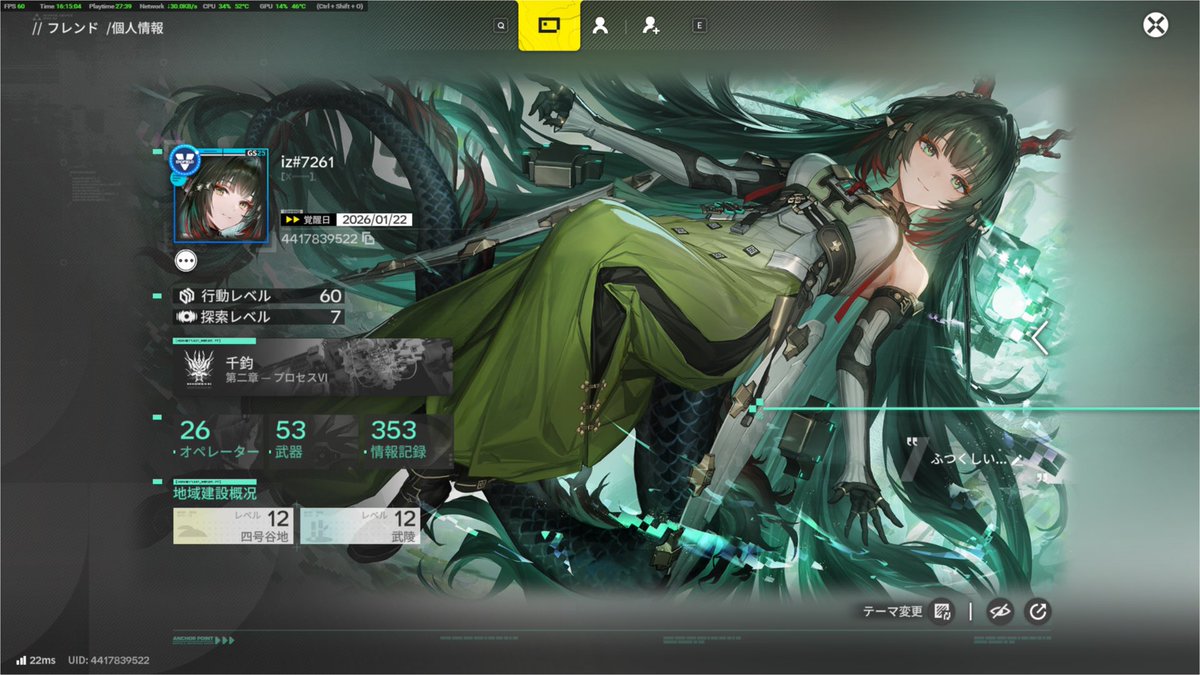Edit signature with pencil icon
Viewport: 1200px width, 675px height.
1017,460
